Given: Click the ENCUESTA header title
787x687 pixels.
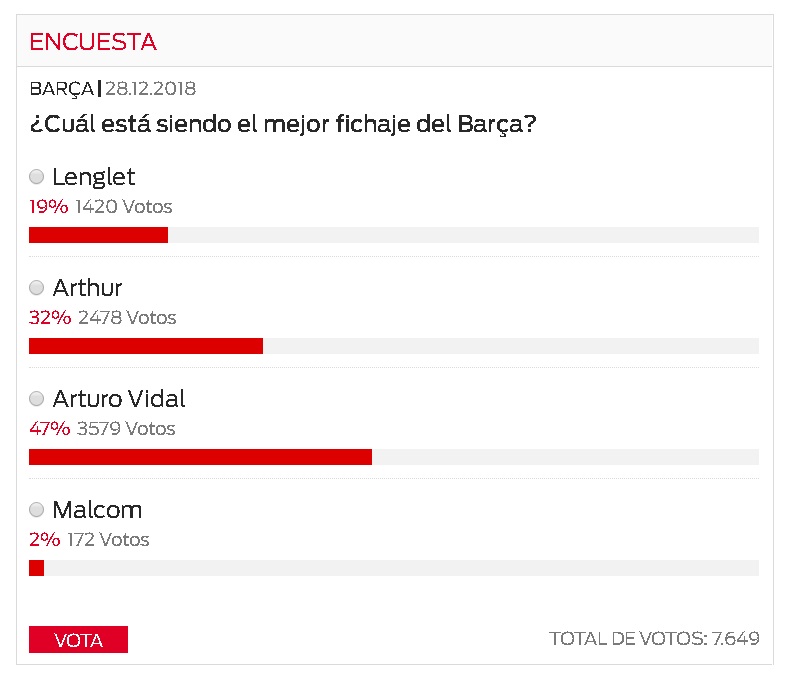Looking at the screenshot, I should point(93,42).
